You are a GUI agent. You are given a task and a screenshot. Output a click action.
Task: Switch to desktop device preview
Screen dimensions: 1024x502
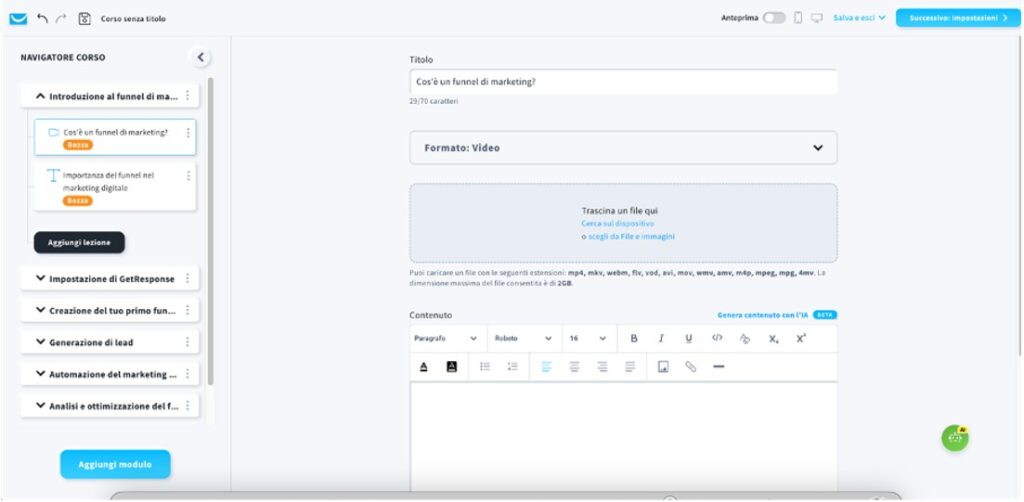[817, 18]
